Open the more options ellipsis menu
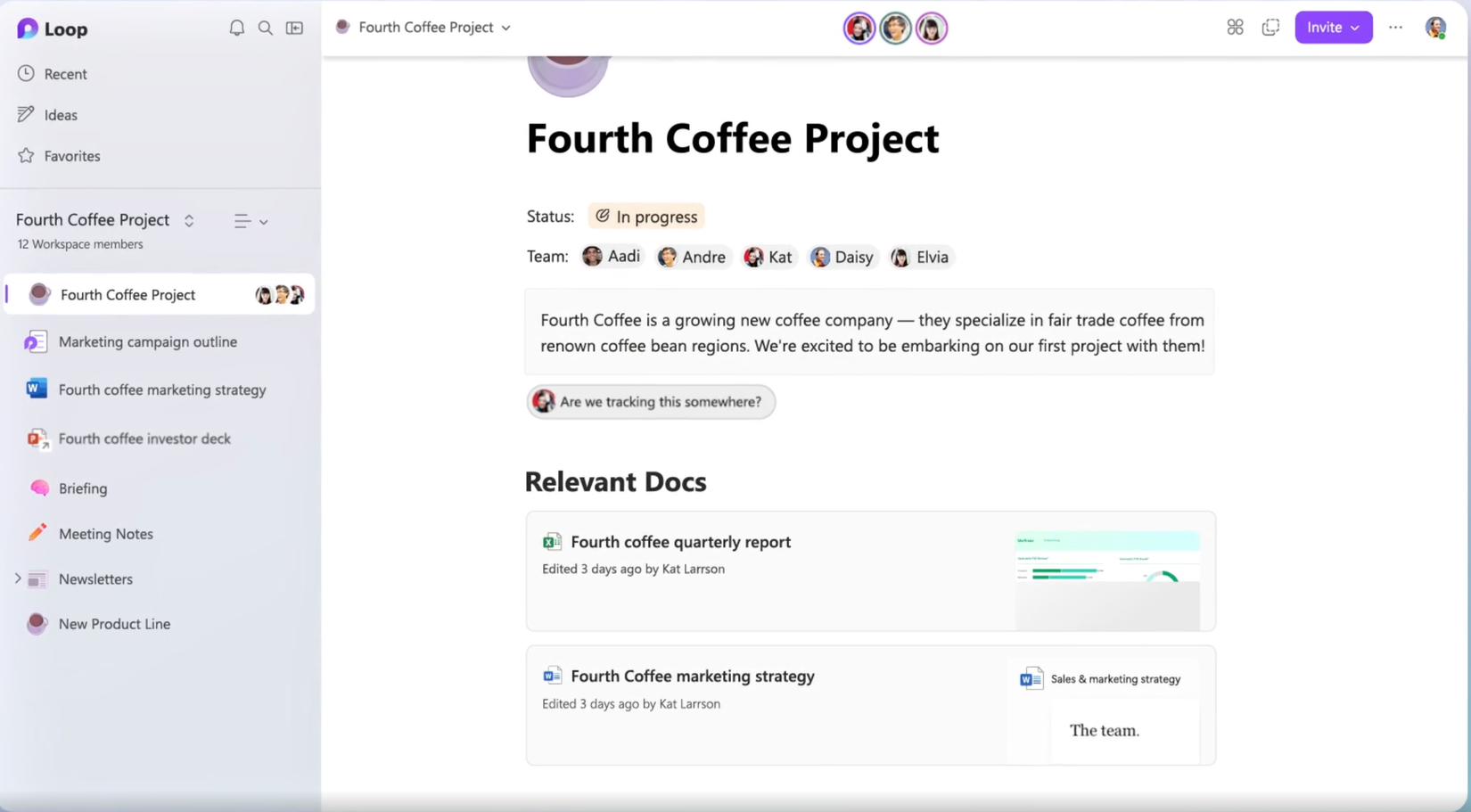 click(1394, 28)
